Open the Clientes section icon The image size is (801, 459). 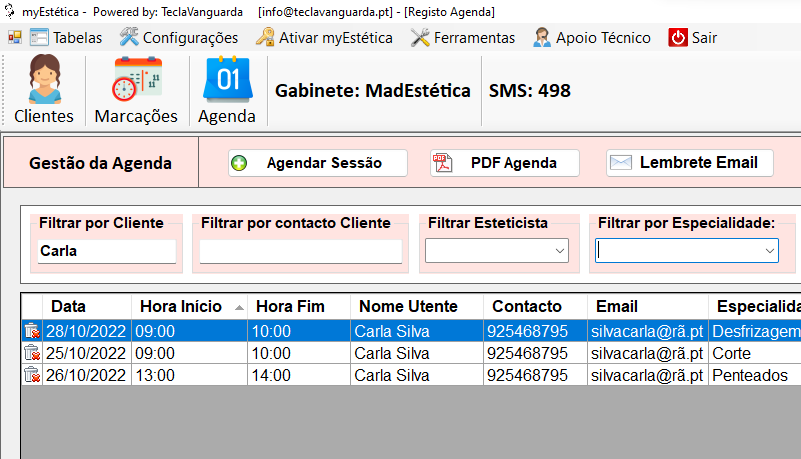(x=43, y=80)
